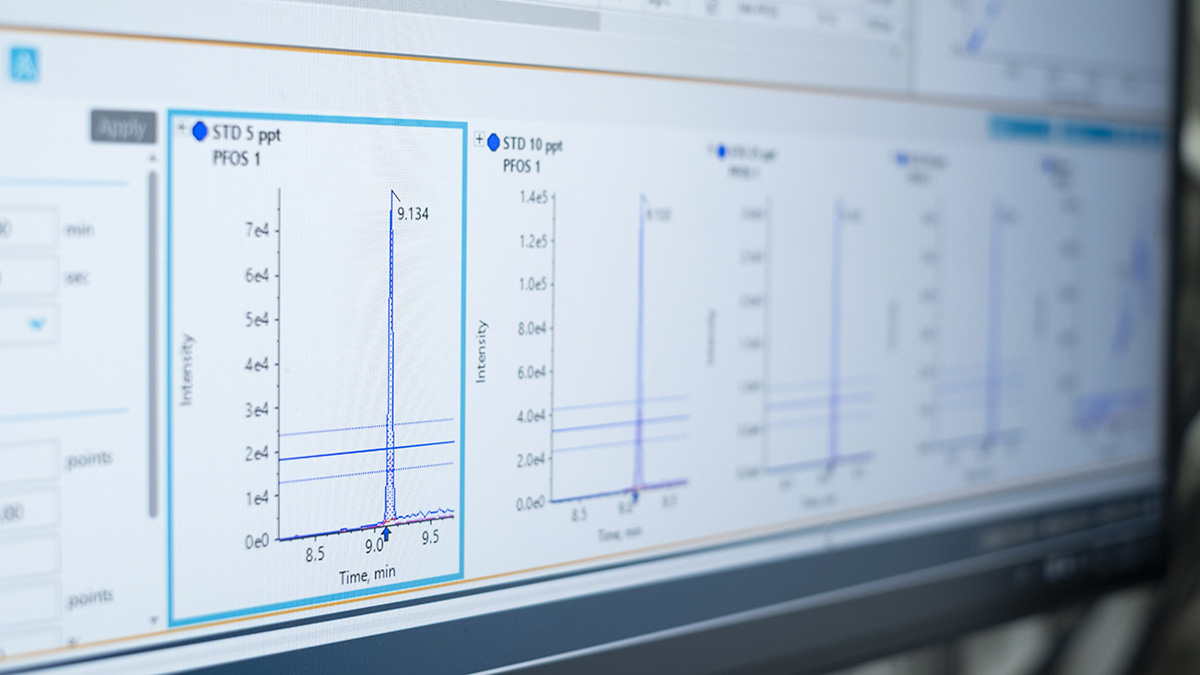Click the blue retention-time arrow under the STD 5 ppt peak
Screen dimensions: 1200x675
coord(386,535)
